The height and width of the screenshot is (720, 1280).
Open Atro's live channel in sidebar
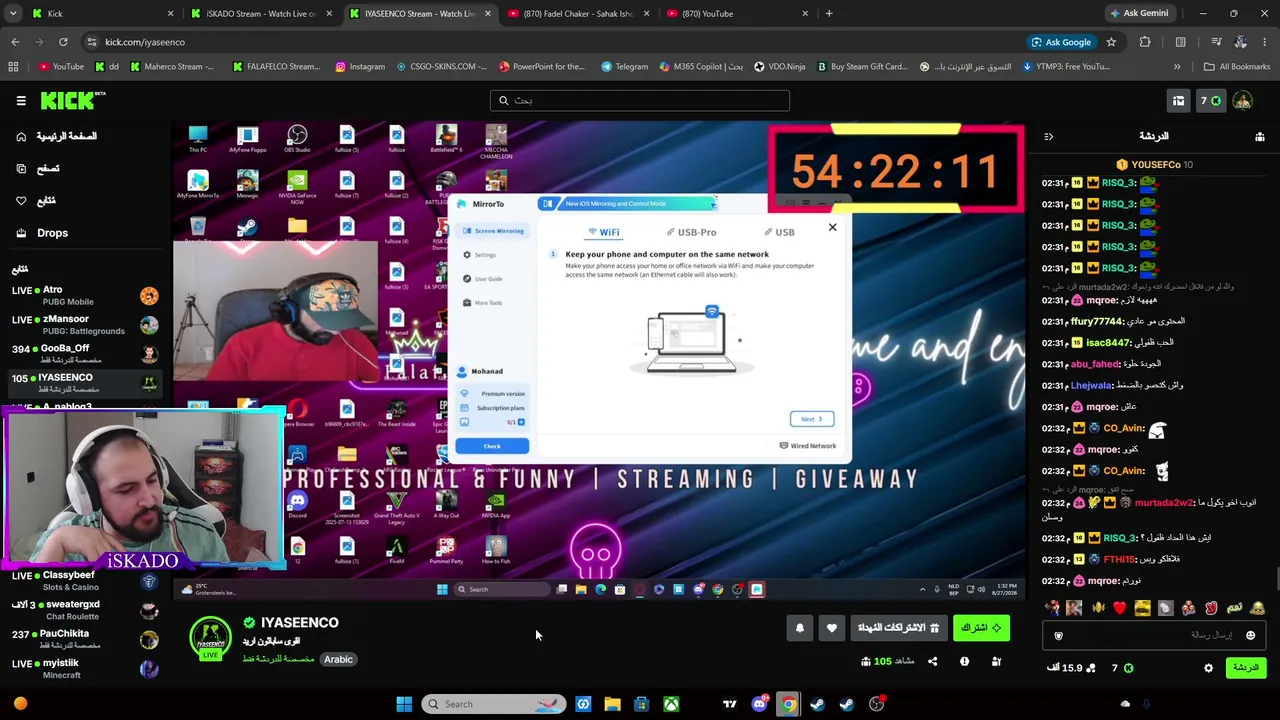pos(85,295)
